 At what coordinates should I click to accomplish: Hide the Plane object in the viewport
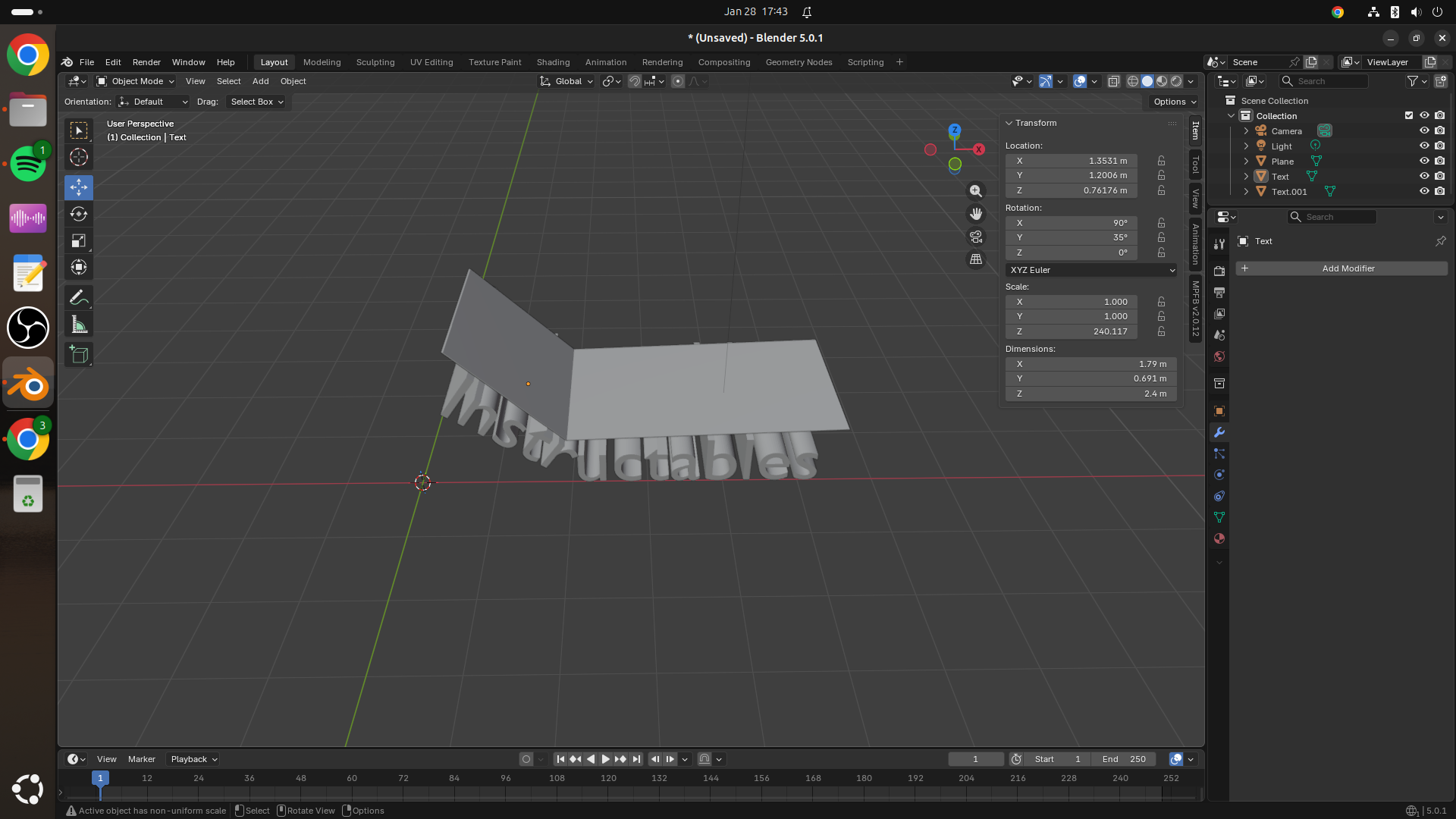1425,161
